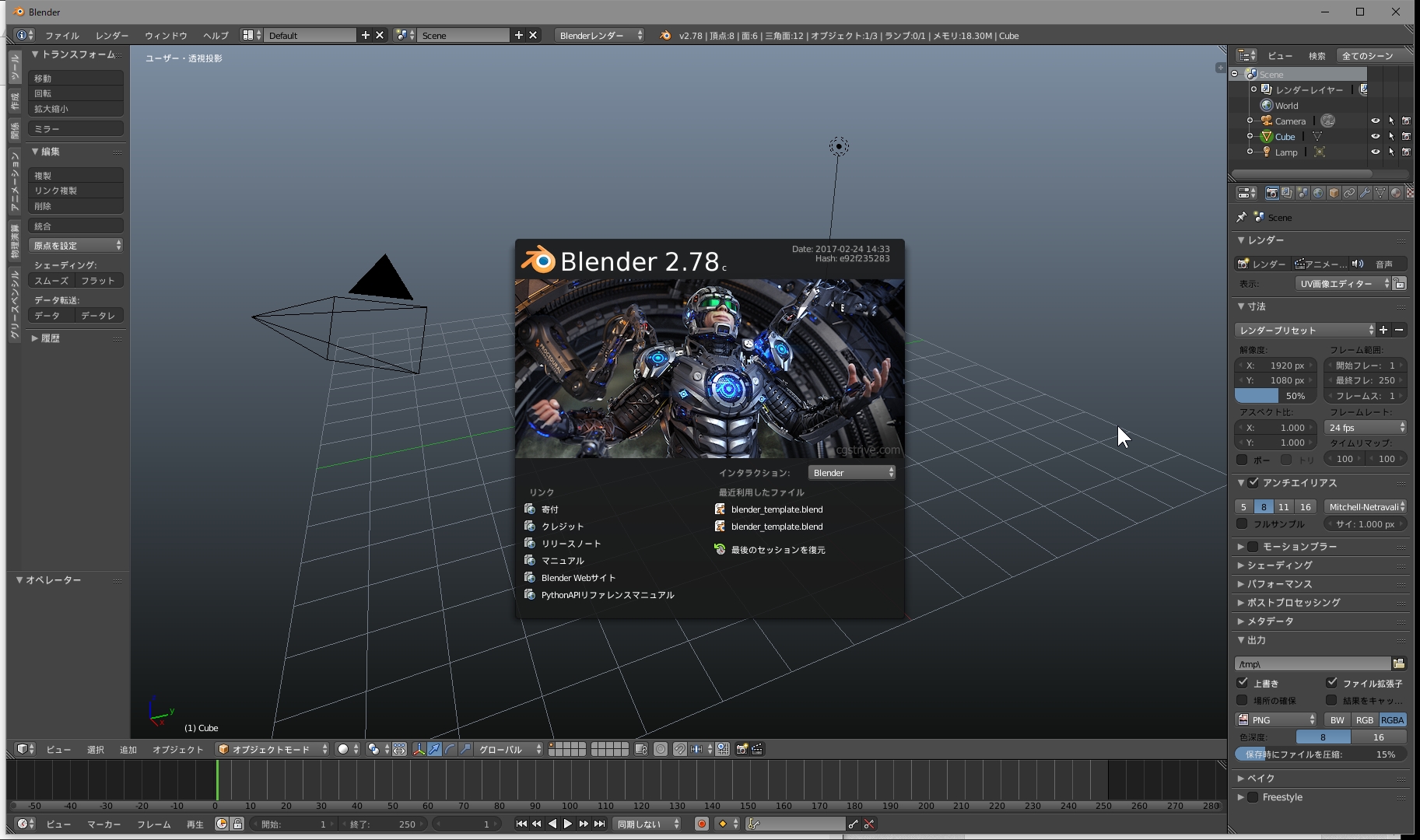Enable the フルサンプル checkbox
Image resolution: width=1420 pixels, height=840 pixels.
(x=1243, y=523)
